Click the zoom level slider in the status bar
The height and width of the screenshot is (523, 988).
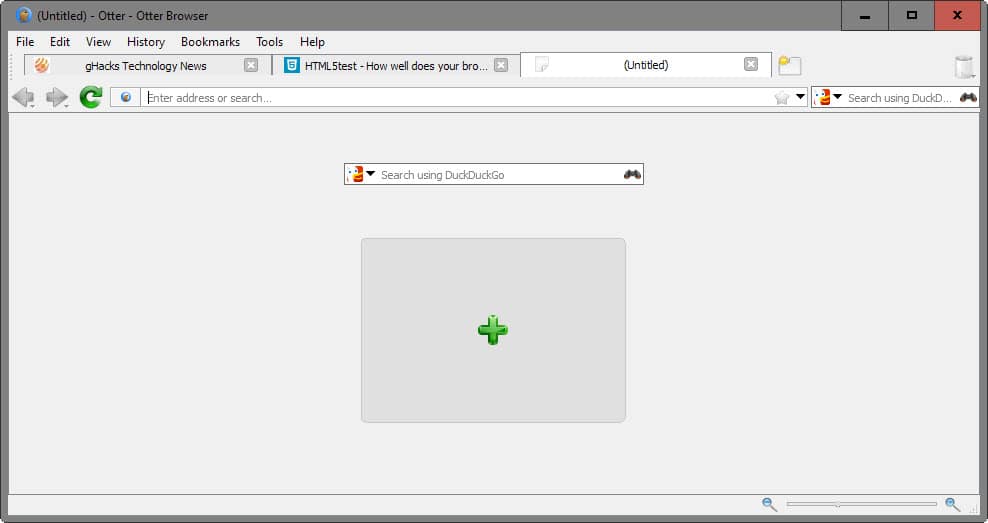click(861, 505)
